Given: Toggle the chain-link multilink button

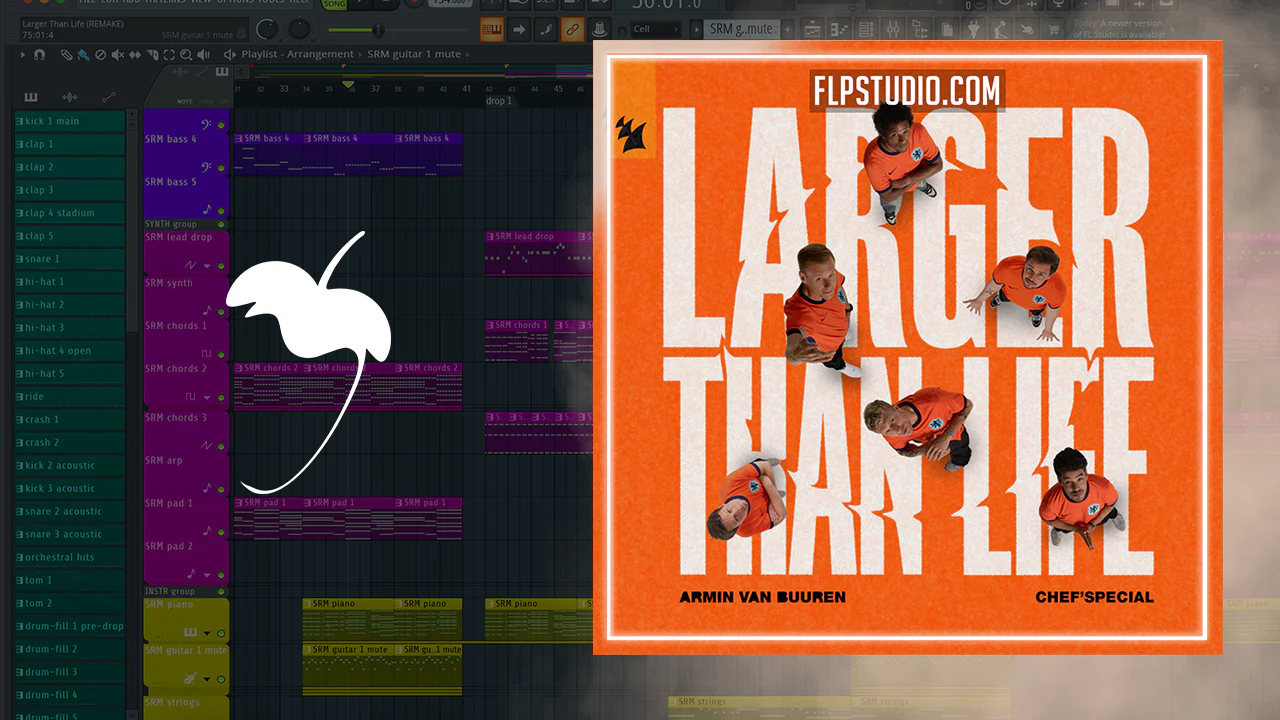Looking at the screenshot, I should (573, 30).
